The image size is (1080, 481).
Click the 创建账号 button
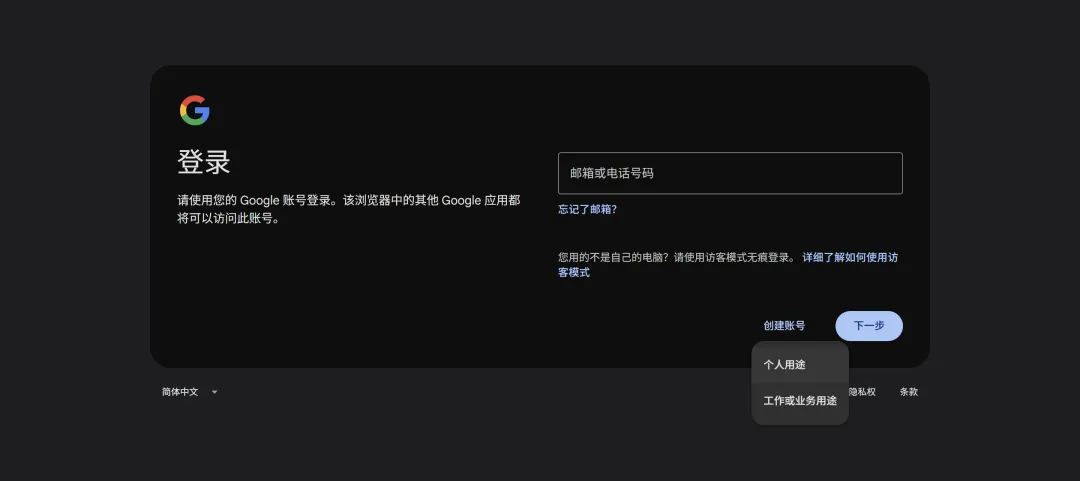pos(784,326)
